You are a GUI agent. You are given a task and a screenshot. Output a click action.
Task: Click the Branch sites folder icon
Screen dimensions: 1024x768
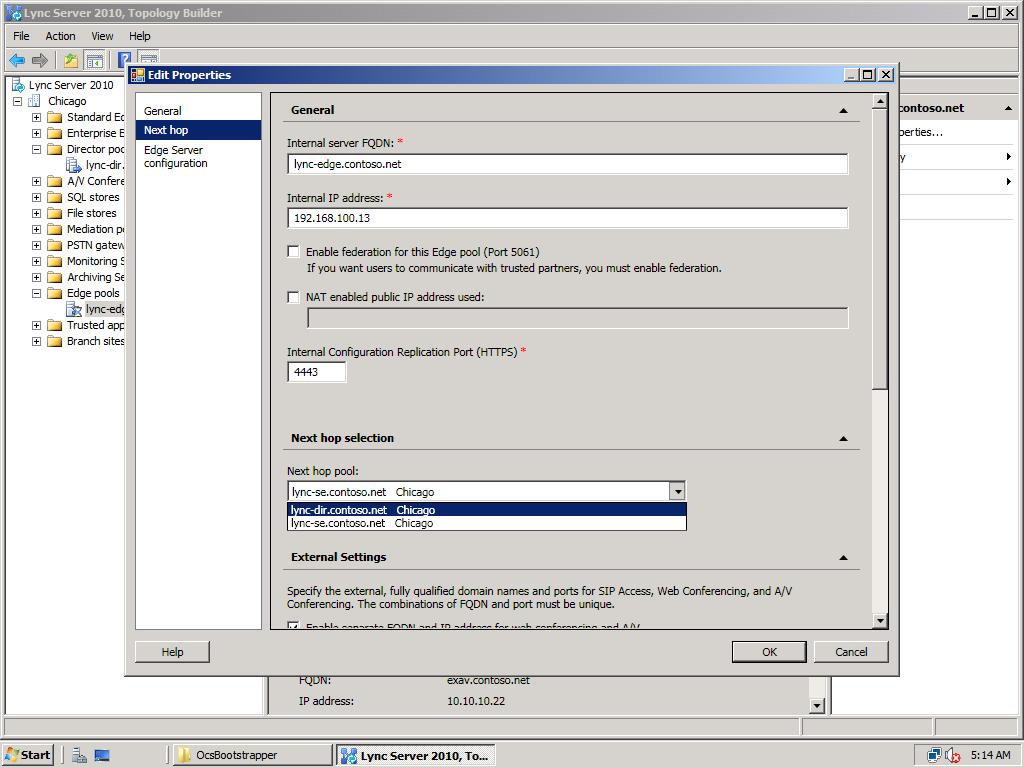(55, 341)
